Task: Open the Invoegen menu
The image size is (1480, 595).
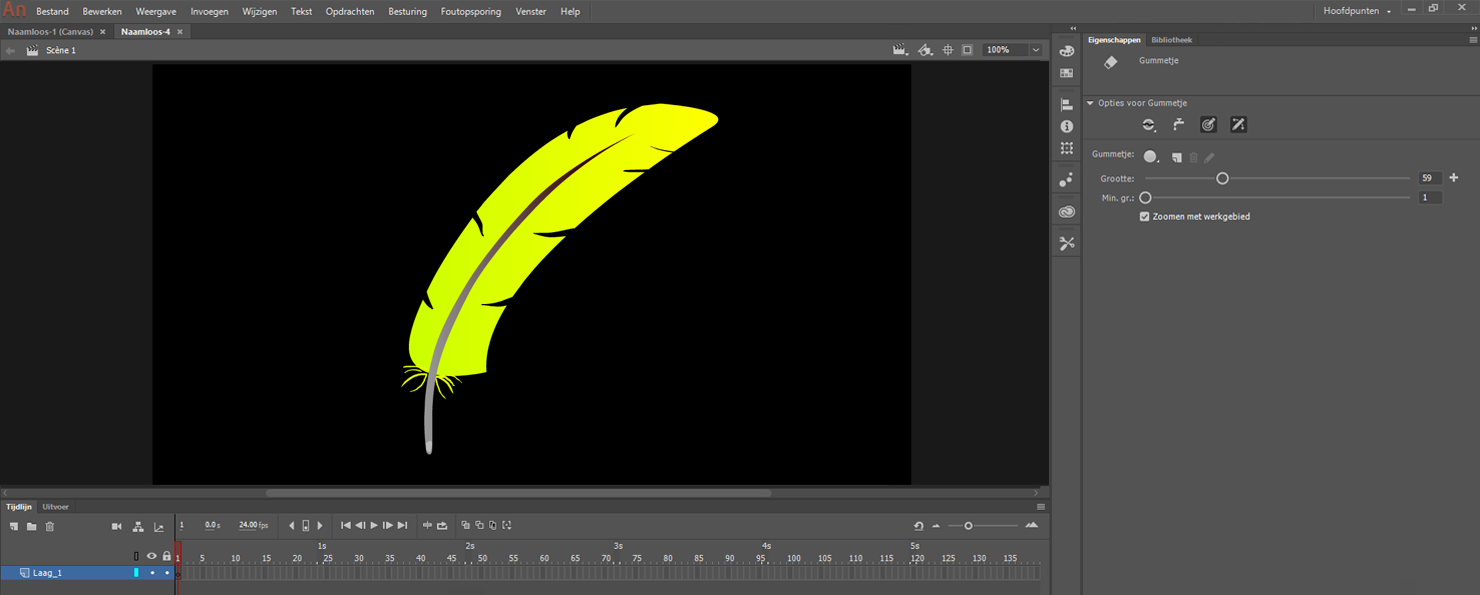Action: point(210,12)
